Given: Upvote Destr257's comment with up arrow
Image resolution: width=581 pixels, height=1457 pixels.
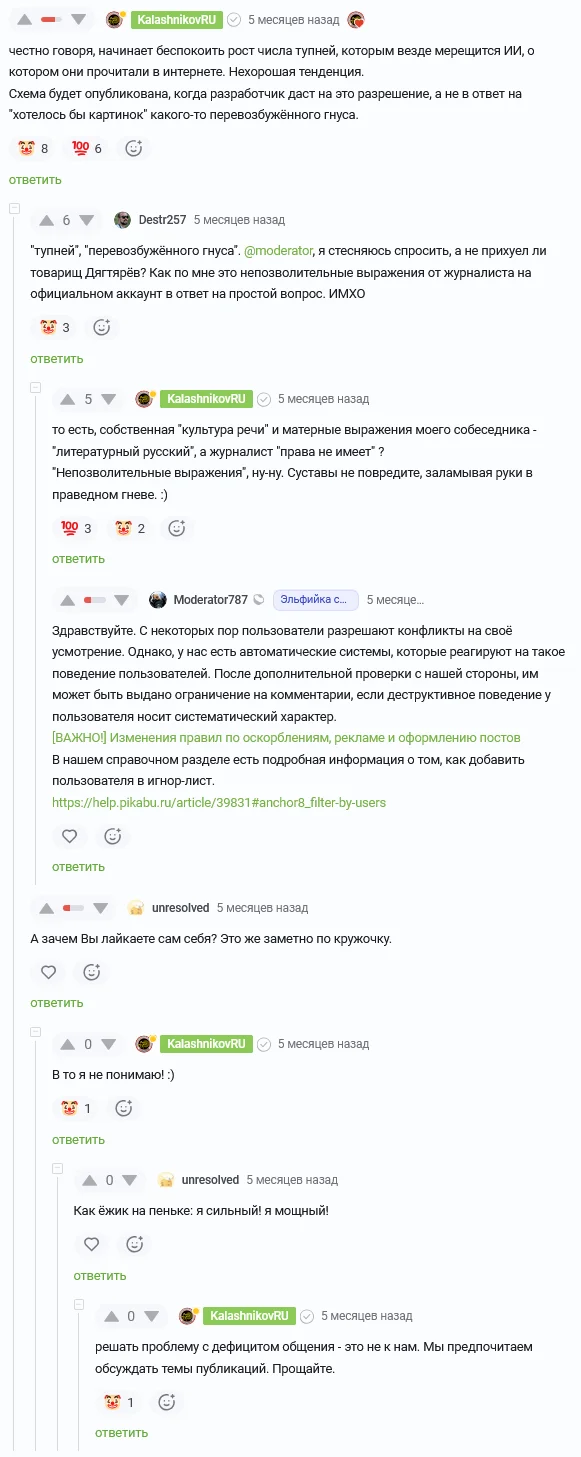Looking at the screenshot, I should (46, 220).
